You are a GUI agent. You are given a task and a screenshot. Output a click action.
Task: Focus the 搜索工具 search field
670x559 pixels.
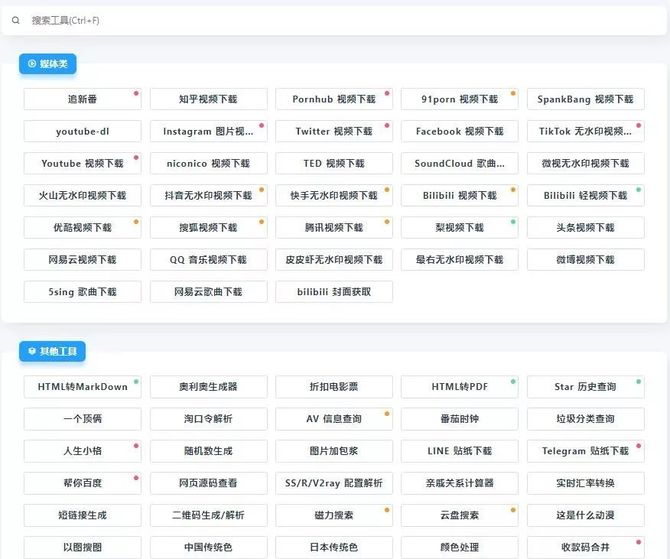click(334, 20)
